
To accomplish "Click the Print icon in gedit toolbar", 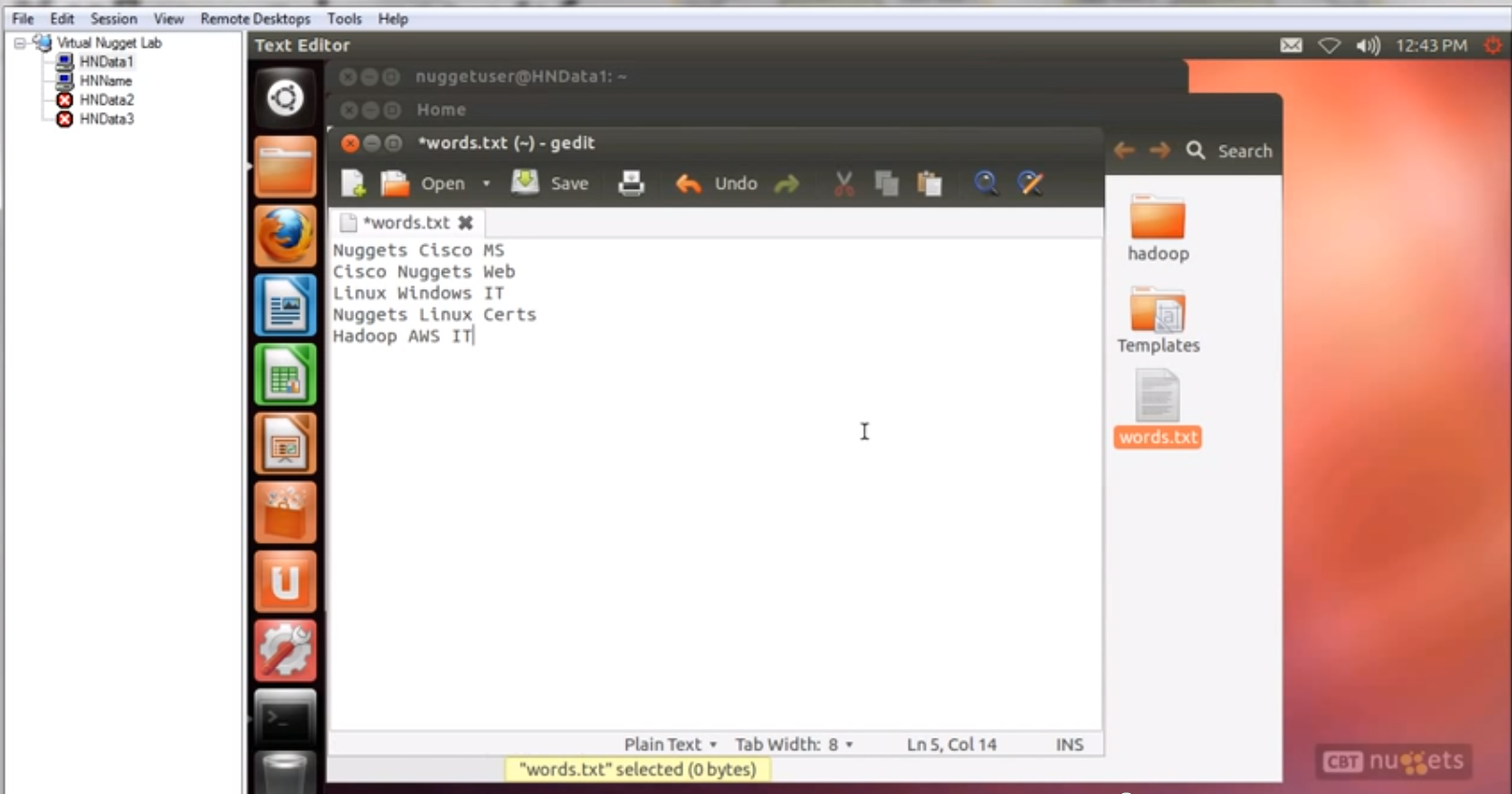I will coord(631,183).
